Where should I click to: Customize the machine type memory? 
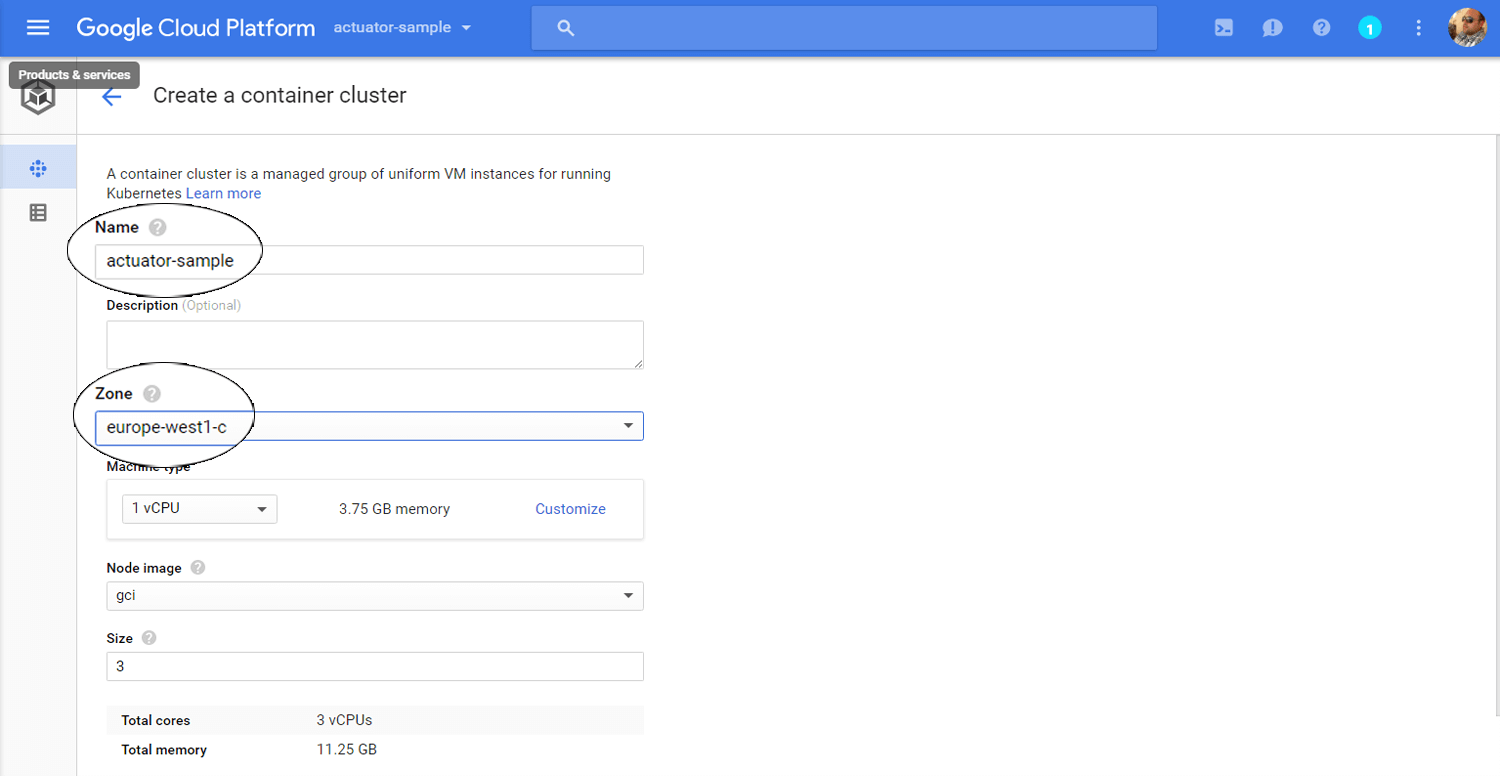point(570,508)
